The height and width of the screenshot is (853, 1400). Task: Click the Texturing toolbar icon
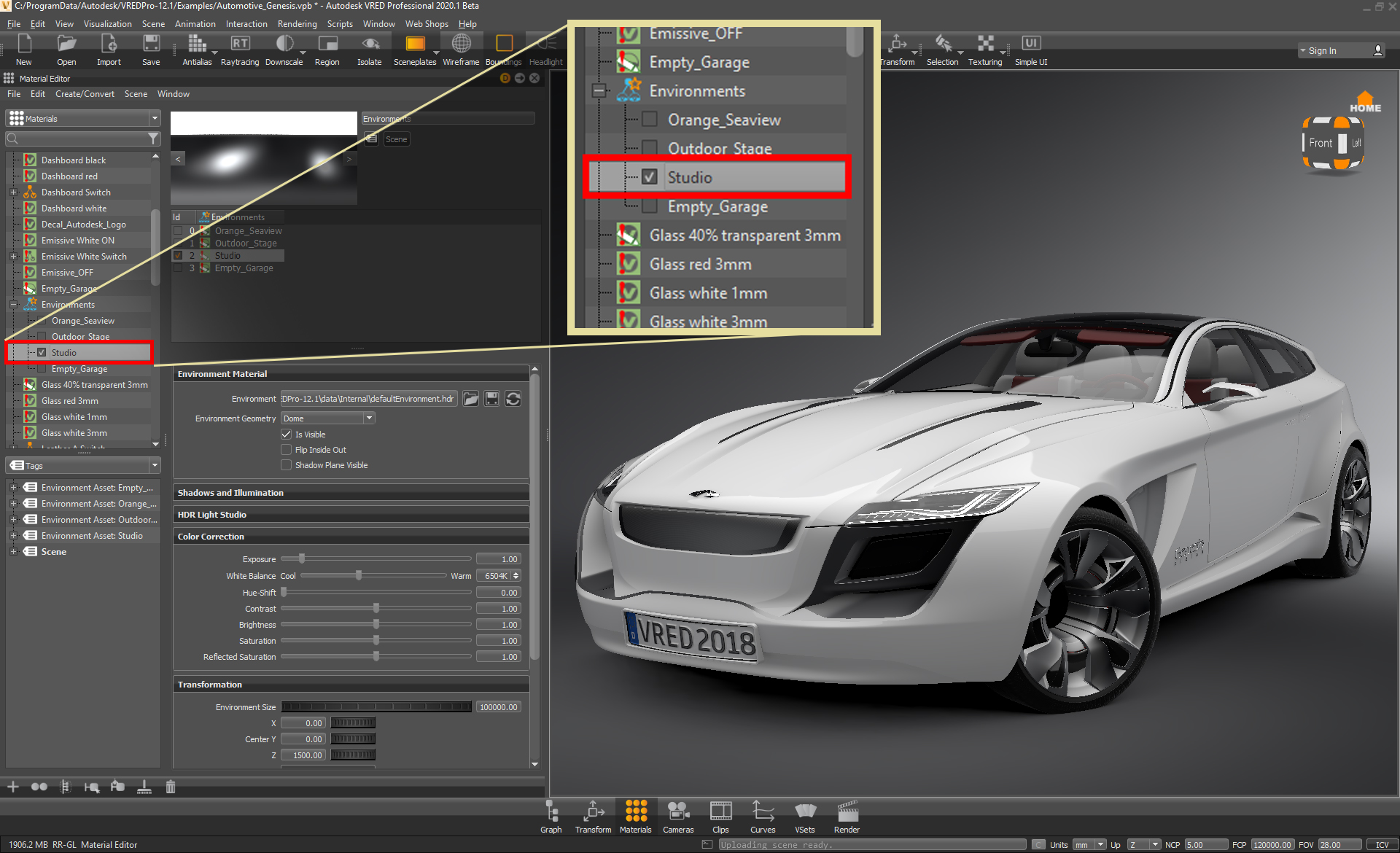985,50
